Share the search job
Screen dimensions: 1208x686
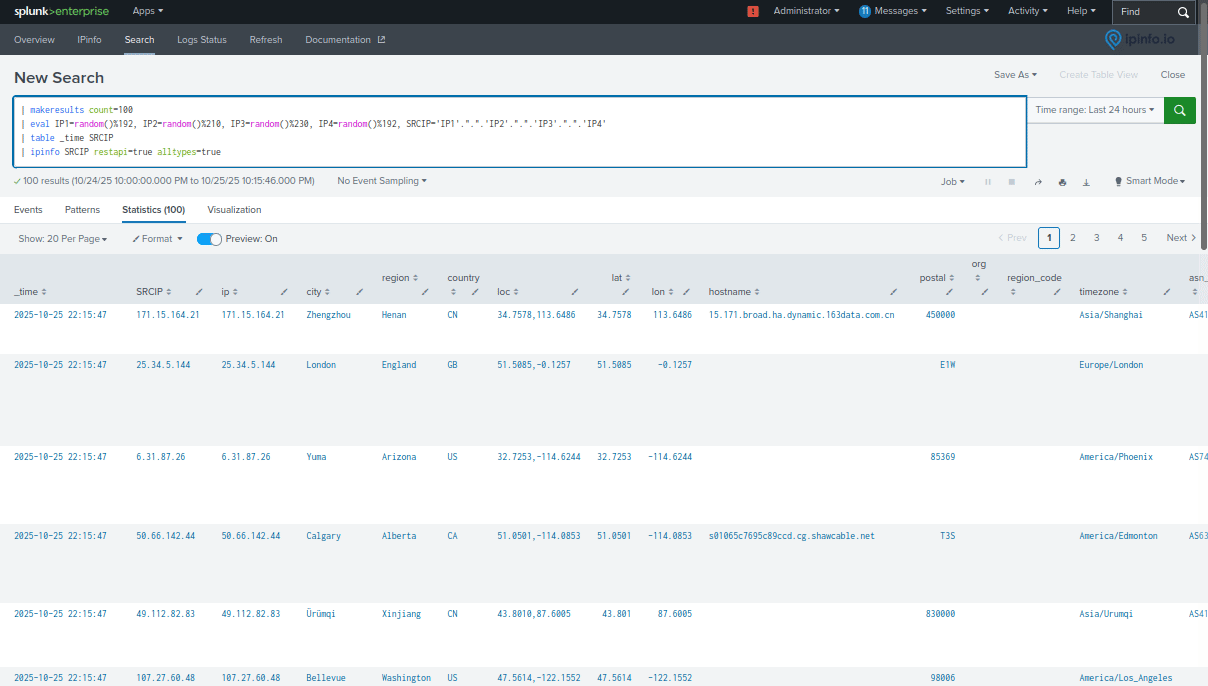tap(1036, 181)
